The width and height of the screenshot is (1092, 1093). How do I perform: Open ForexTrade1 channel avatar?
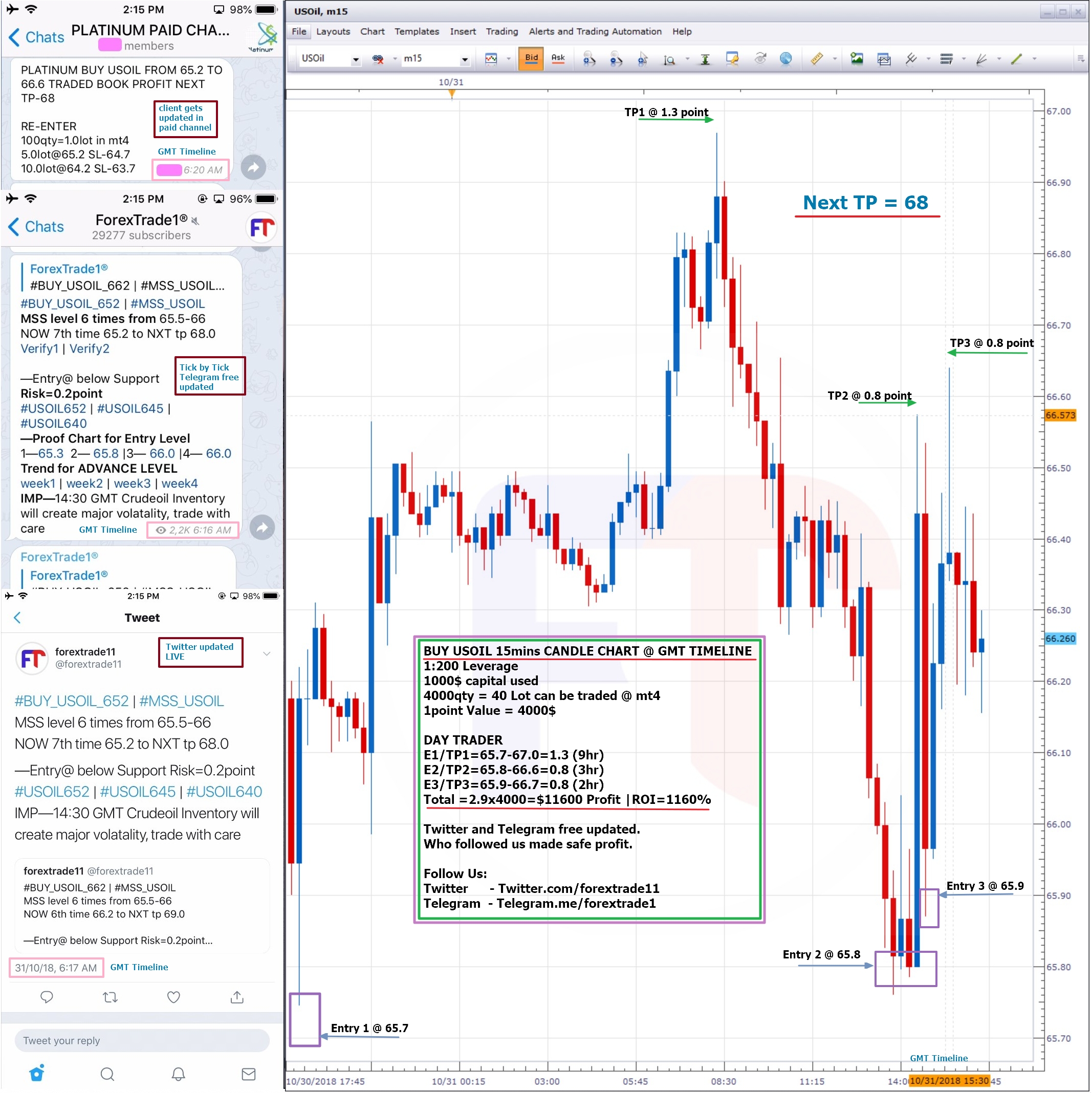pyautogui.click(x=262, y=228)
